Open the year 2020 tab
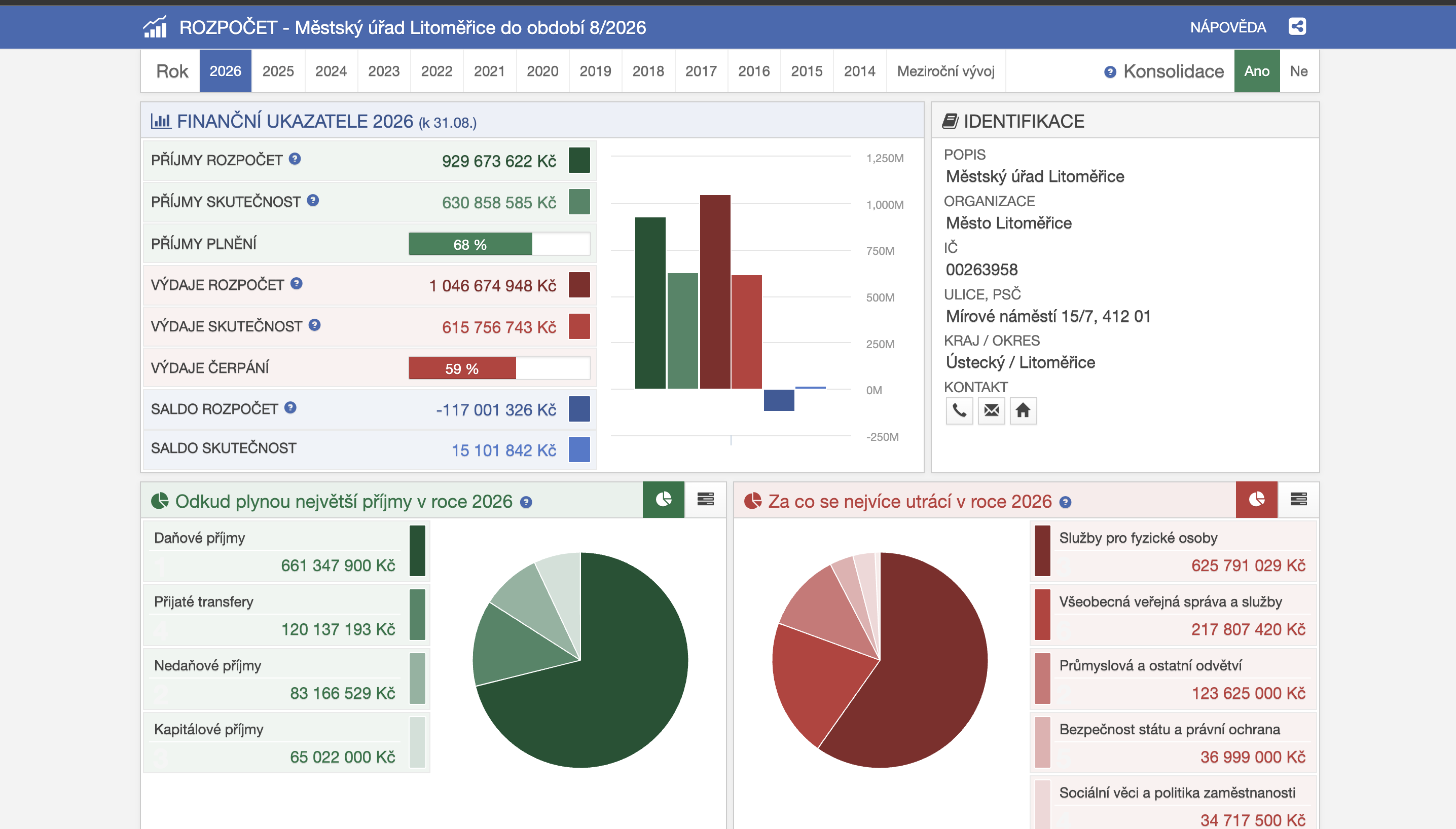This screenshot has height=829, width=1456. tap(542, 71)
